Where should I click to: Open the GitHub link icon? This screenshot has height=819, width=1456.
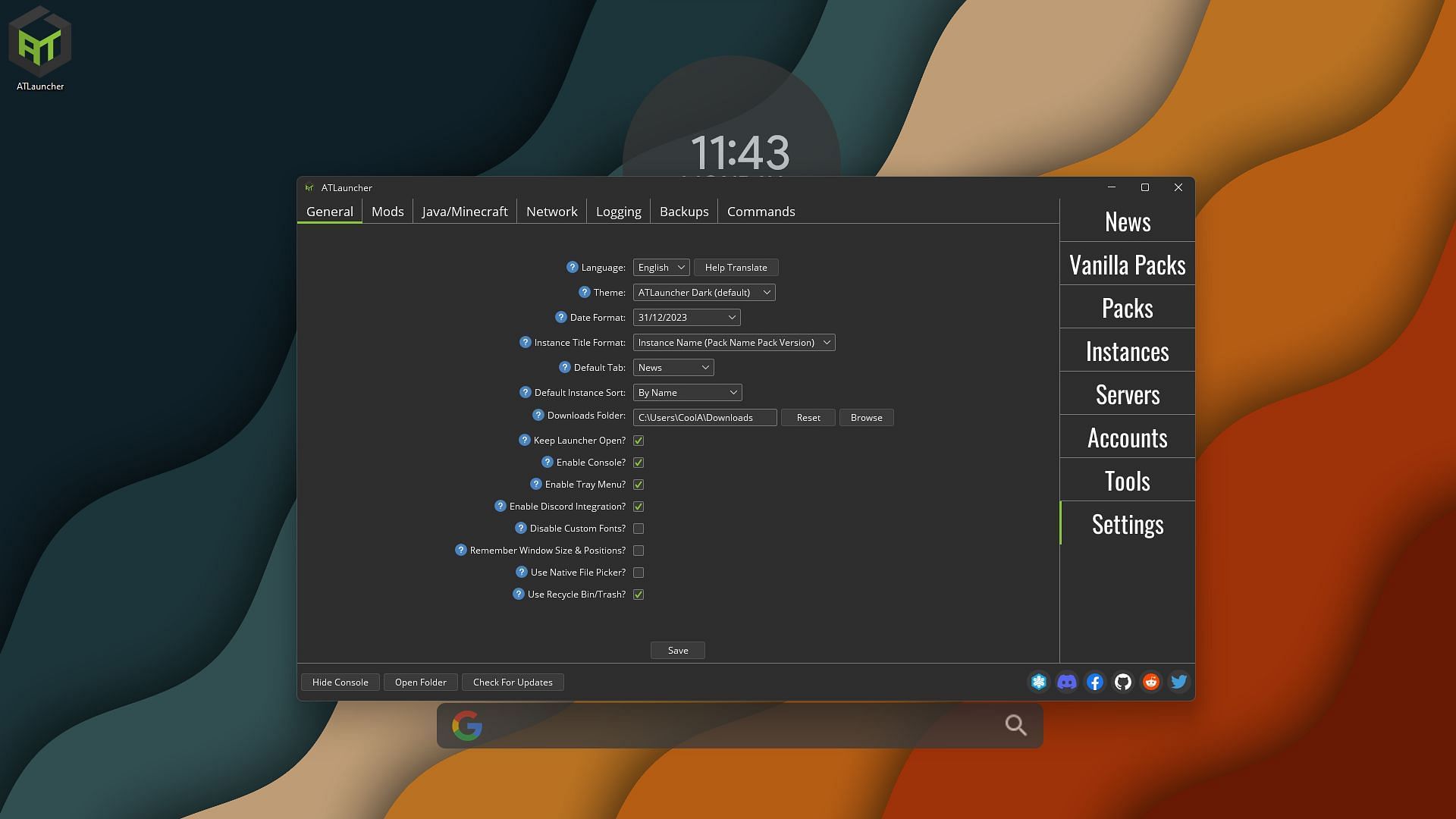[1123, 682]
